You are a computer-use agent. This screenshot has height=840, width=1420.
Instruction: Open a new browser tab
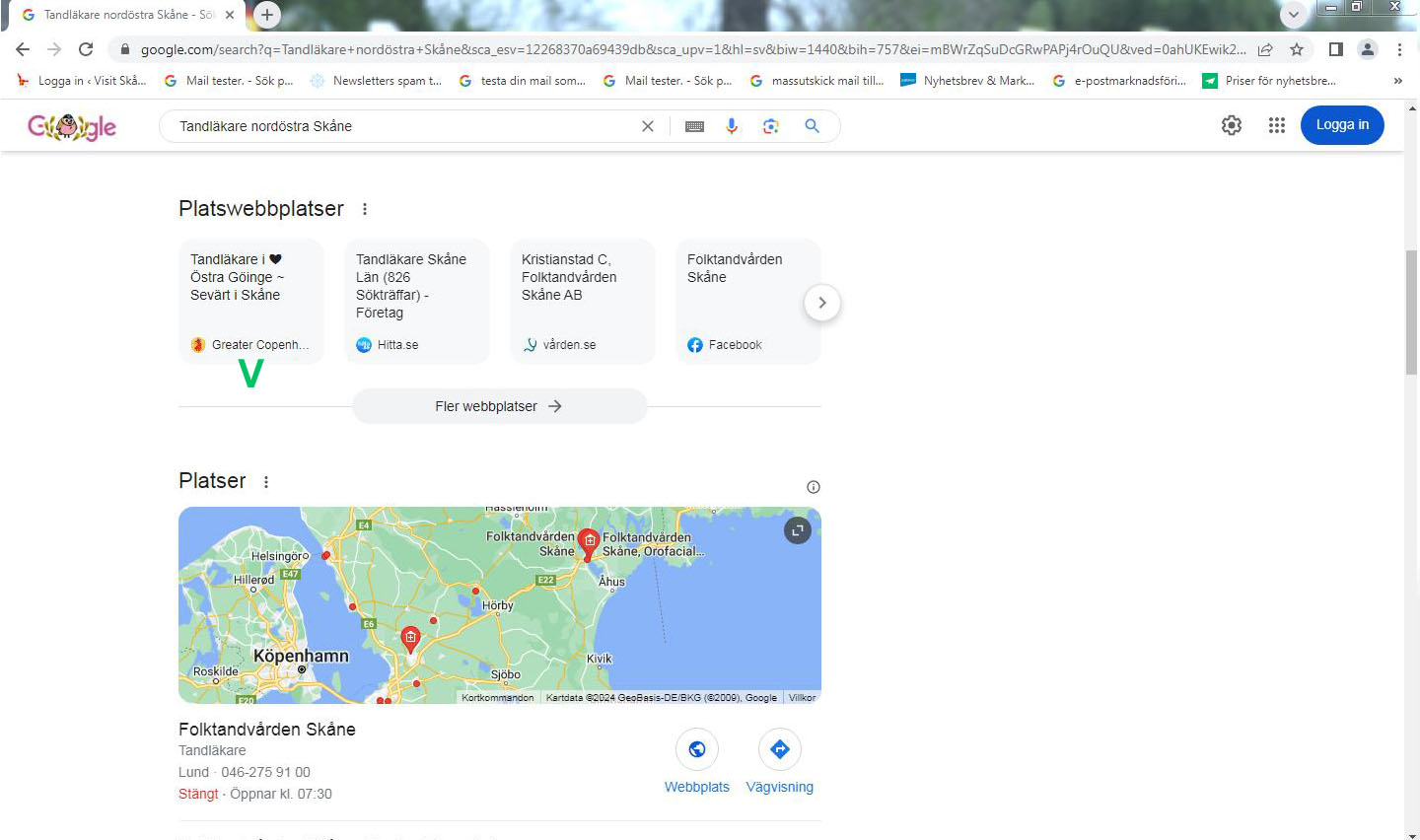tap(267, 15)
